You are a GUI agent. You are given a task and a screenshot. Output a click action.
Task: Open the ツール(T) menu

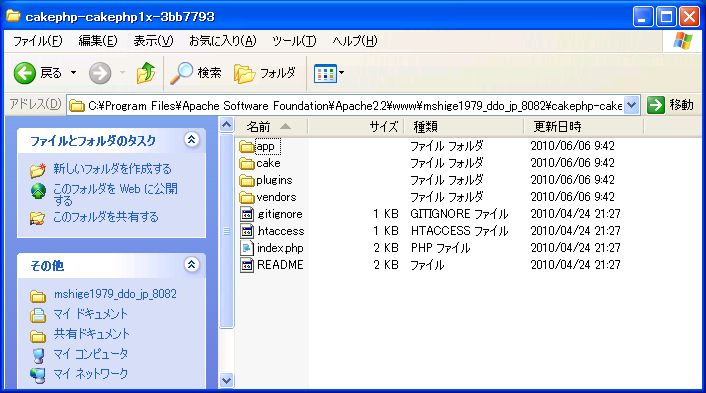click(294, 41)
